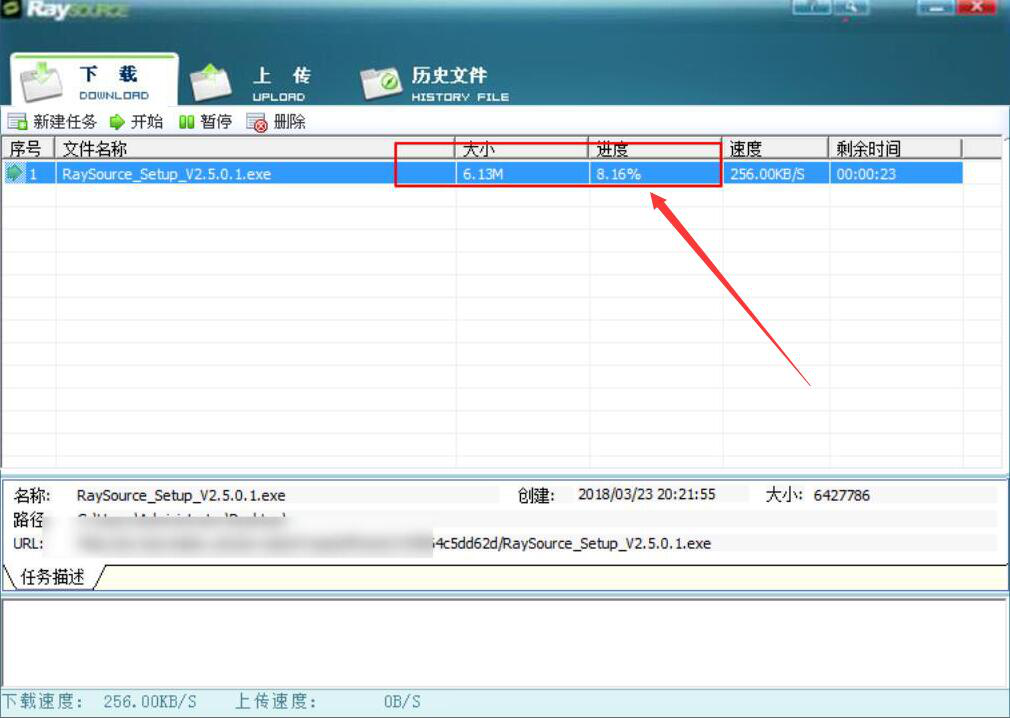The width and height of the screenshot is (1010, 718).
Task: Click the green 开始 start arrow icon
Action: click(x=117, y=122)
